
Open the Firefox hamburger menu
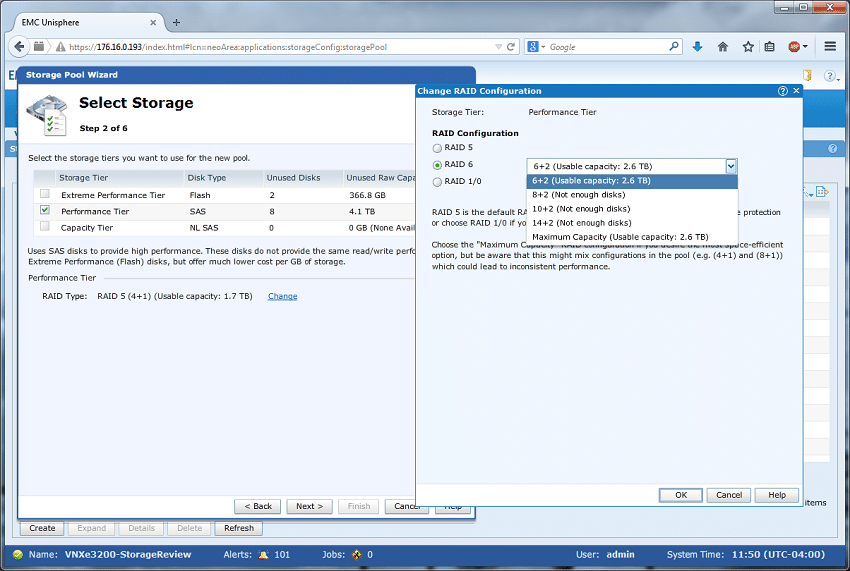tap(830, 47)
